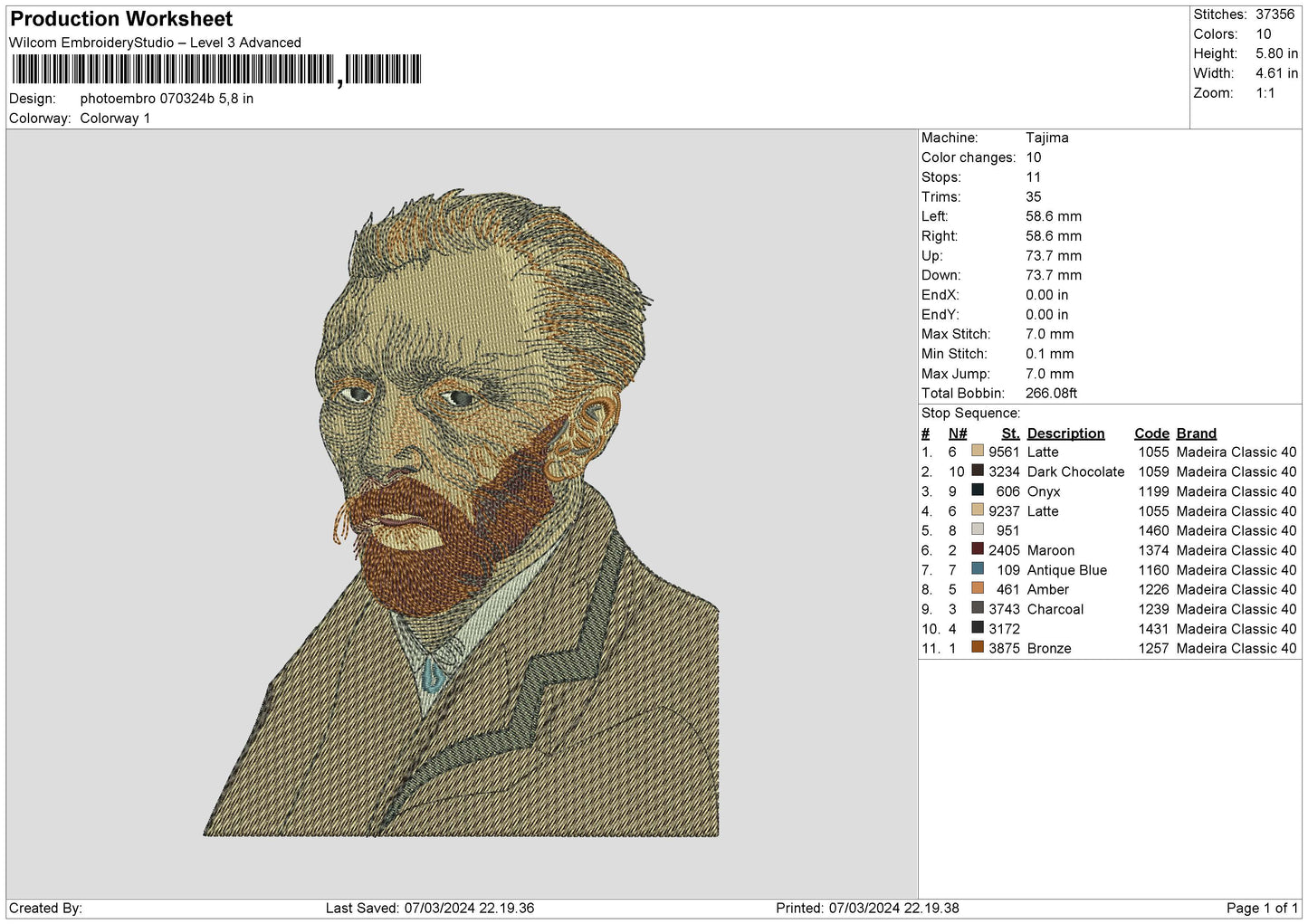Click thread code 1257
This screenshot has width=1308, height=924.
(x=1154, y=649)
